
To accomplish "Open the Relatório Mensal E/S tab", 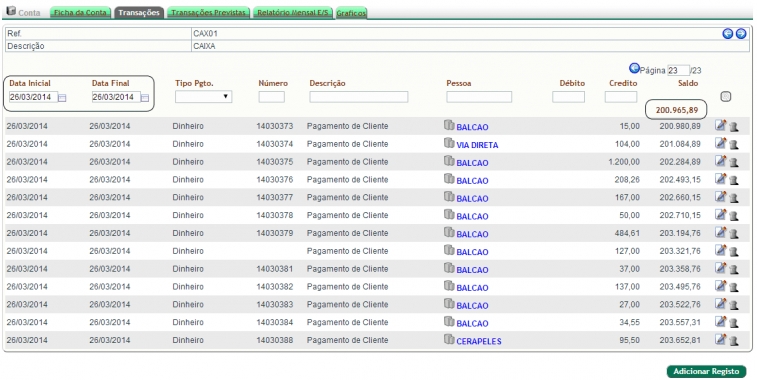I will [293, 13].
